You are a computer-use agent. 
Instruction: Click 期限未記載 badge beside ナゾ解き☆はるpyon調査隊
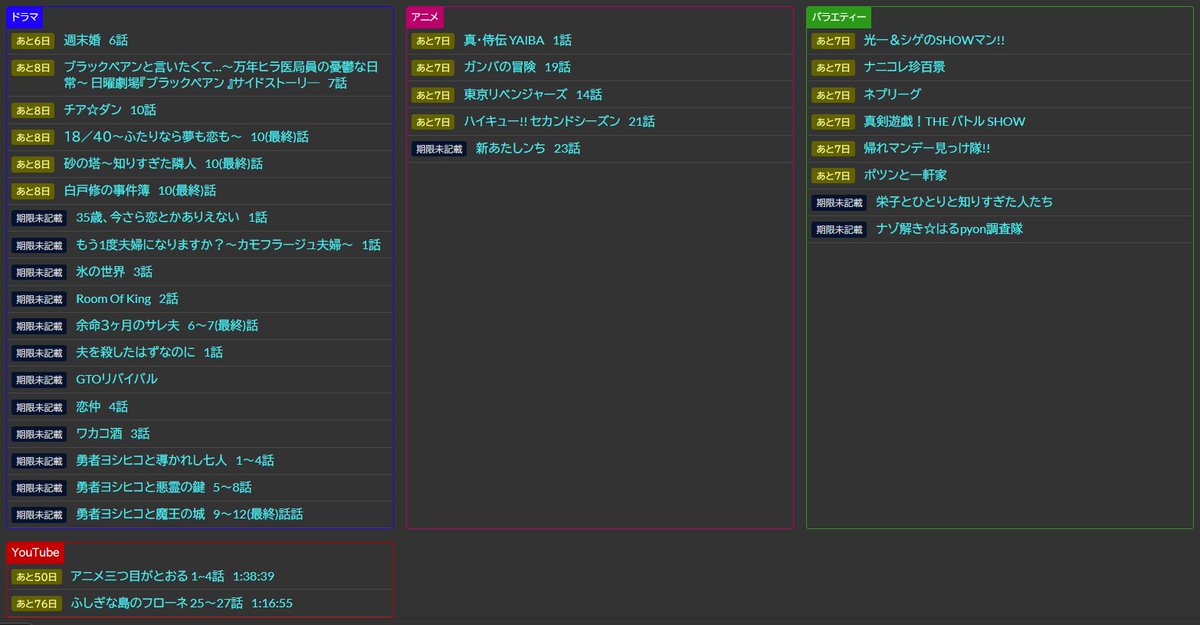tap(839, 230)
